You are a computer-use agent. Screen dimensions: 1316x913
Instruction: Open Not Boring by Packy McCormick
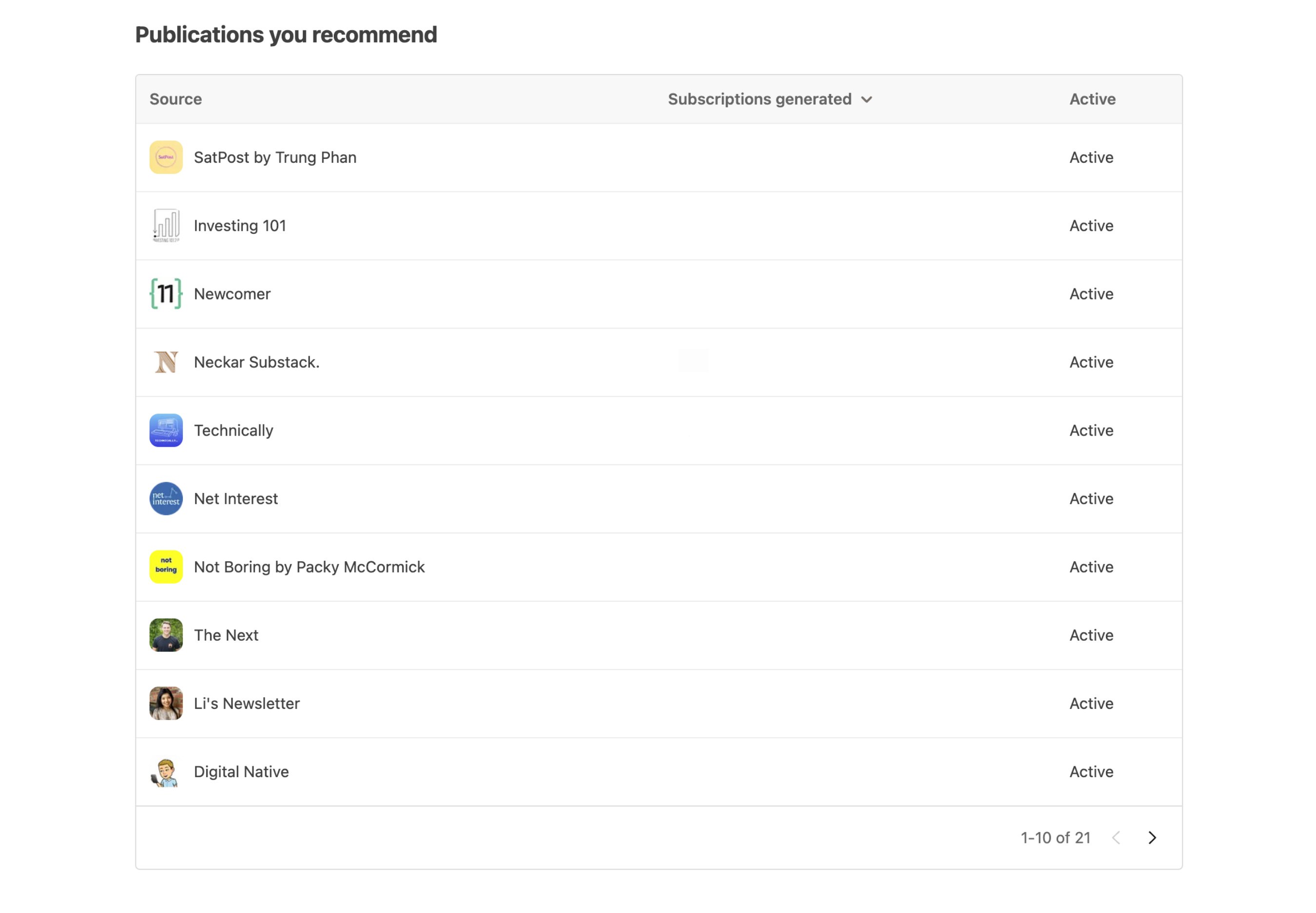coord(309,567)
